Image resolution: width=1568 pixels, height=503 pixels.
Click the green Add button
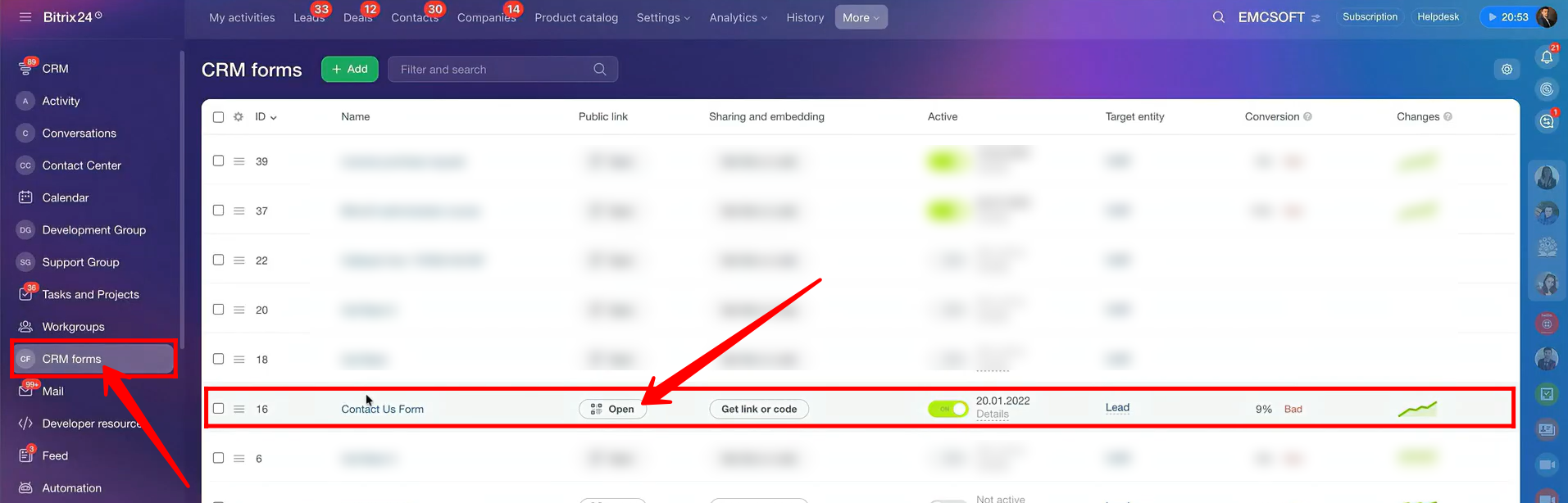(x=350, y=70)
